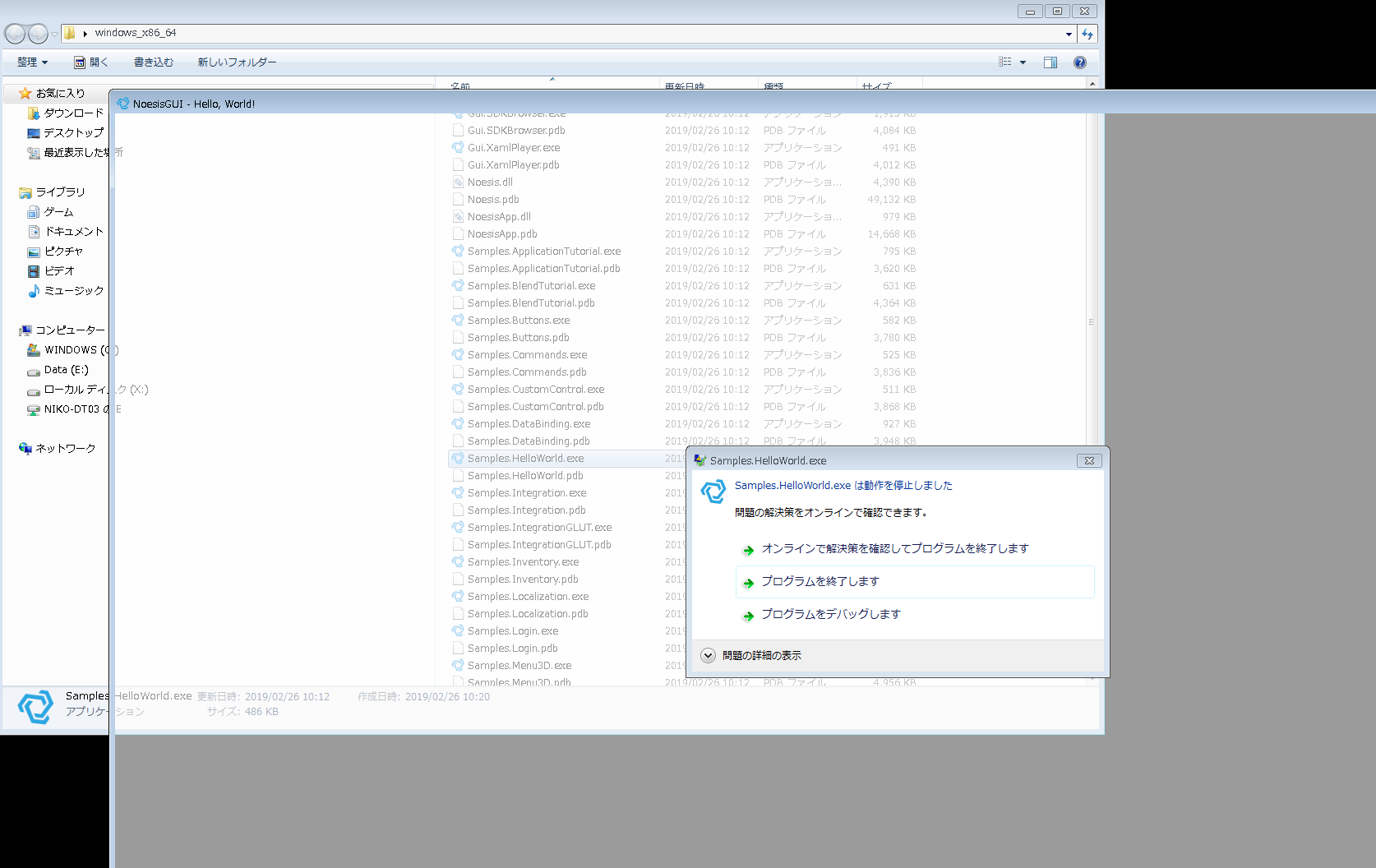Open Explorer help icon
This screenshot has width=1376, height=868.
click(x=1080, y=62)
